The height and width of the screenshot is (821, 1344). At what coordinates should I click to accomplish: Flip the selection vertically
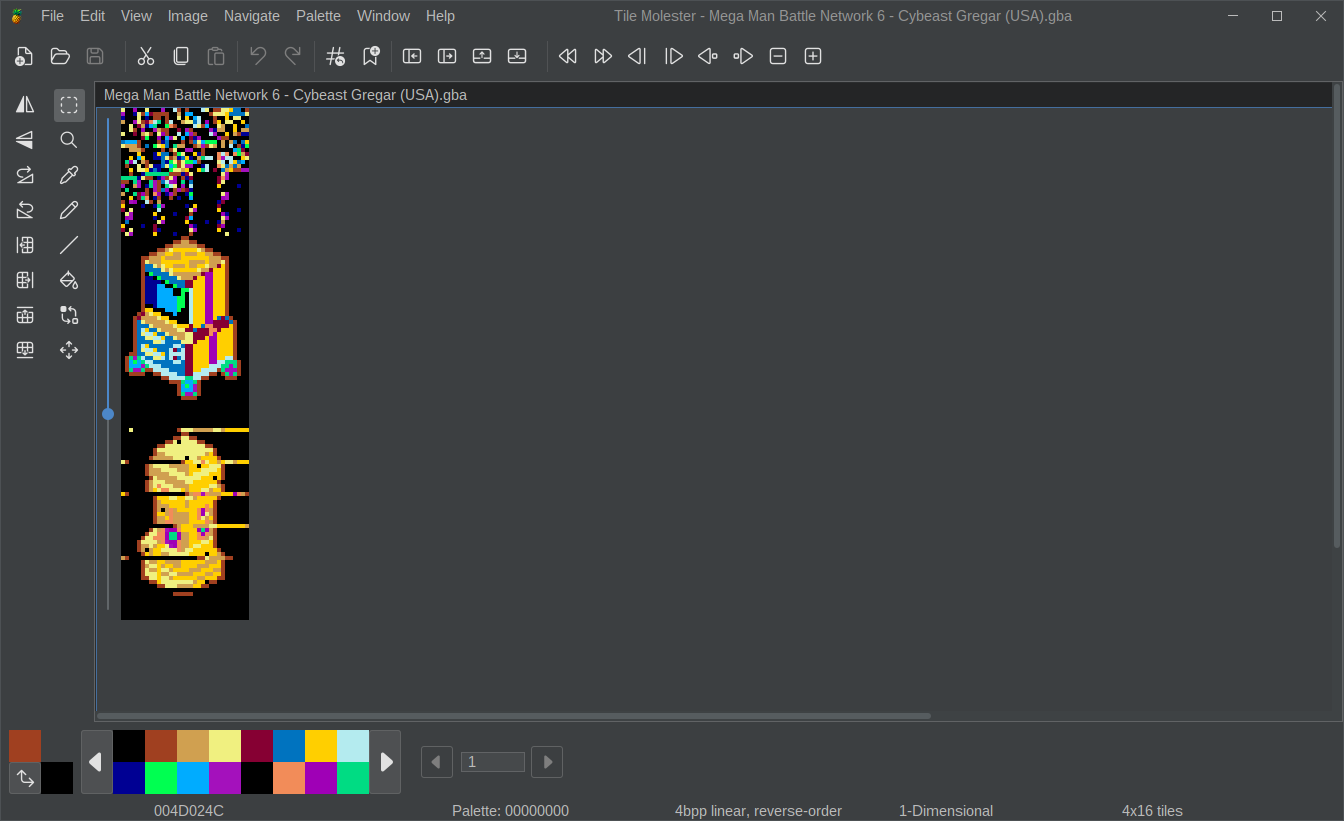point(25,140)
